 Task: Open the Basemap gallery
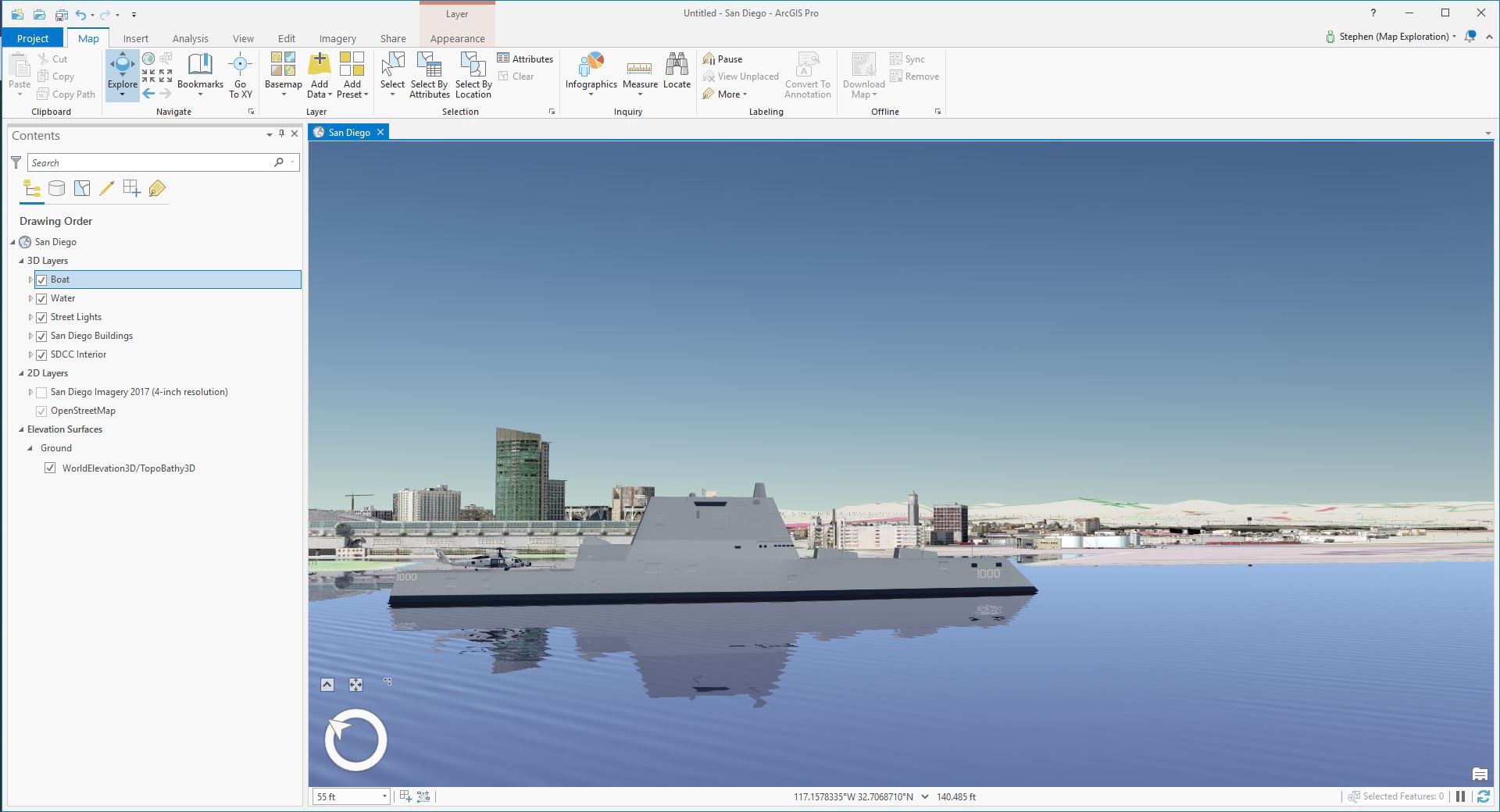[283, 75]
